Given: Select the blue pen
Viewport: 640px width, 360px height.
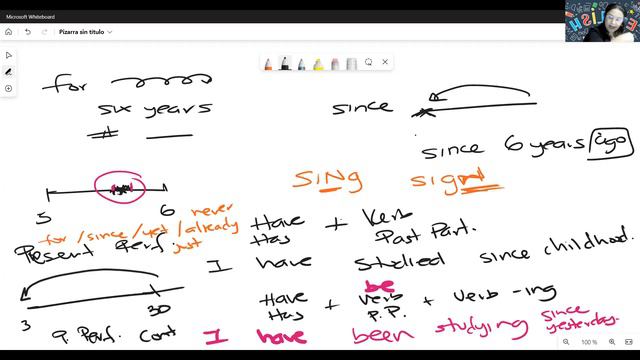Looking at the screenshot, I should point(301,64).
